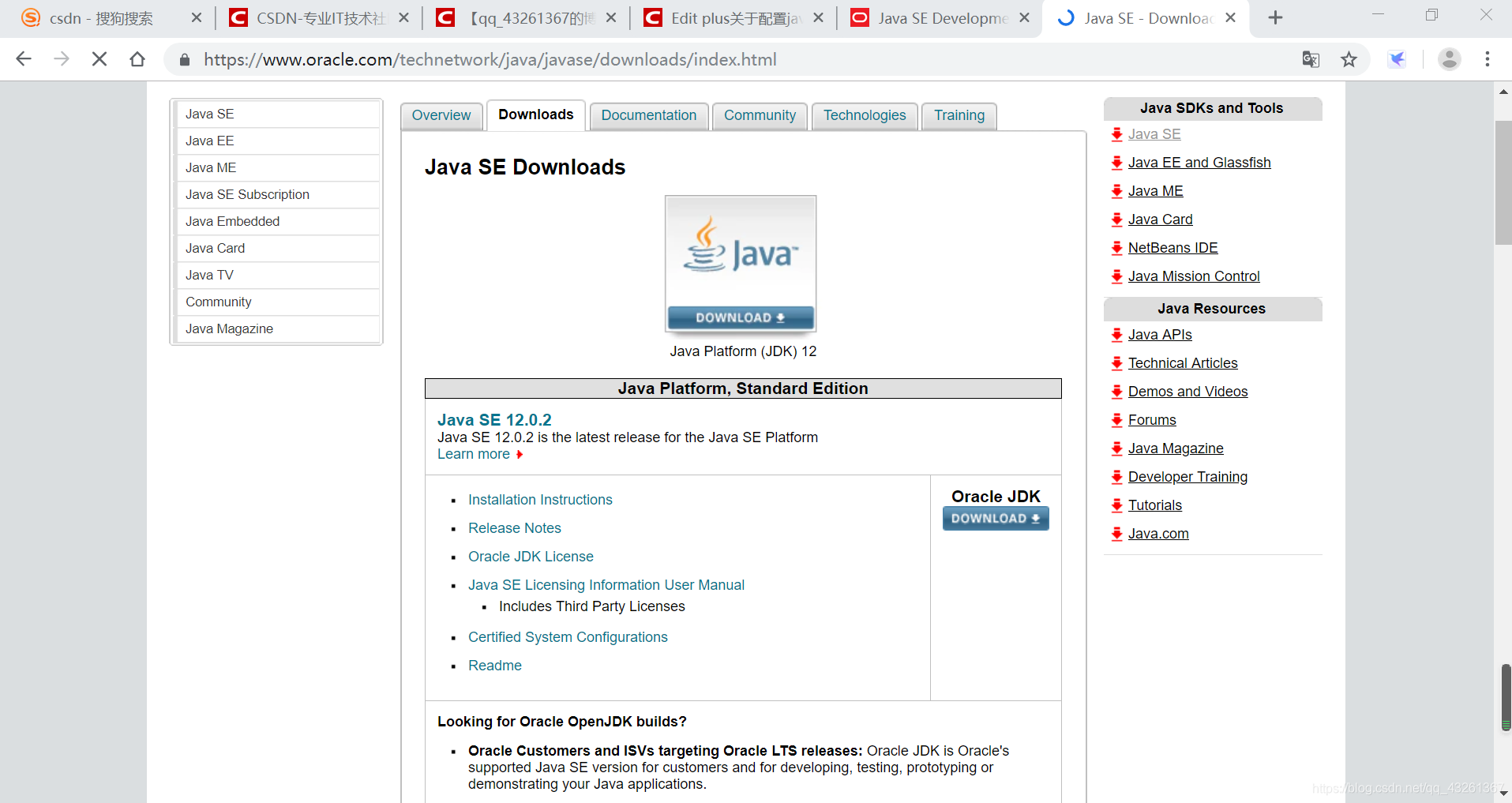
Task: Select Java Card in left sidebar
Action: pos(277,248)
